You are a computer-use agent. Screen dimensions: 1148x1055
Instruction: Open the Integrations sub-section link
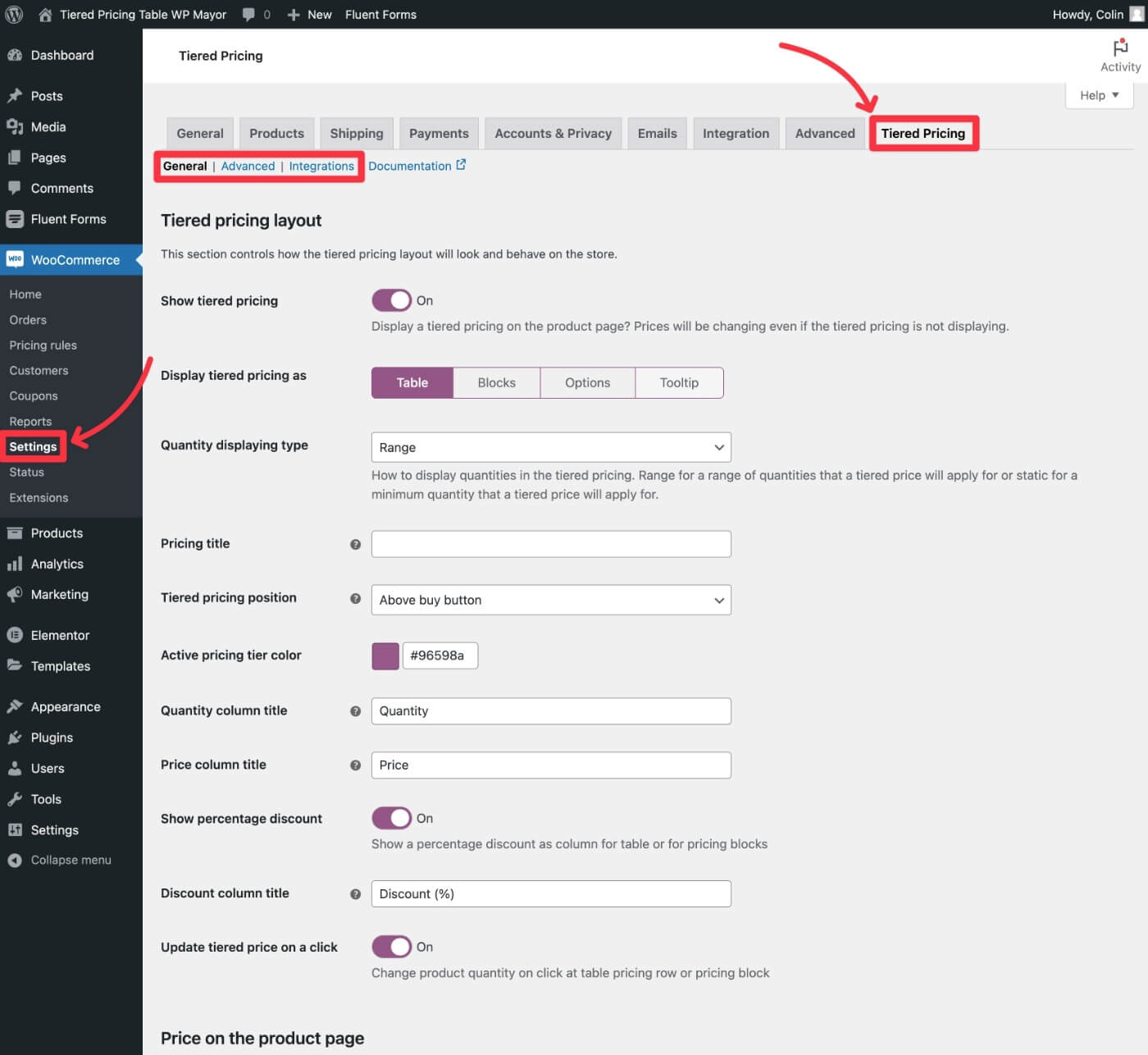point(321,166)
